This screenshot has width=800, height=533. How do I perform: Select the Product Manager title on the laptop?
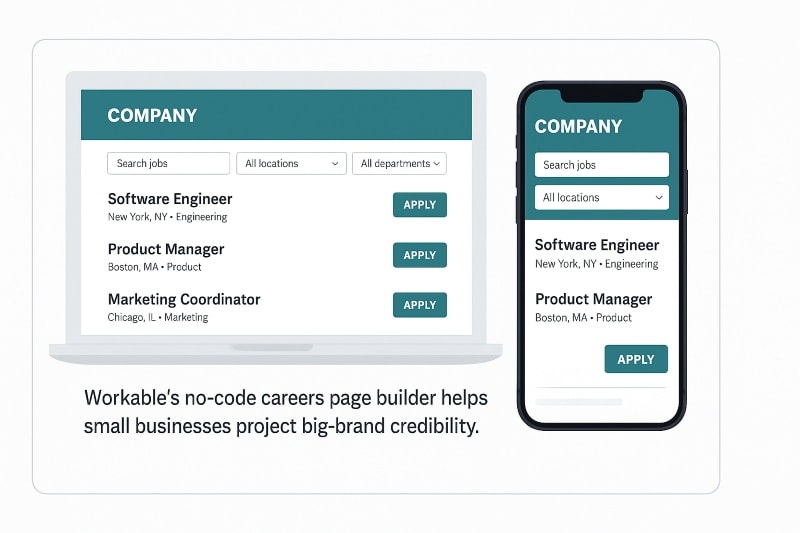166,249
